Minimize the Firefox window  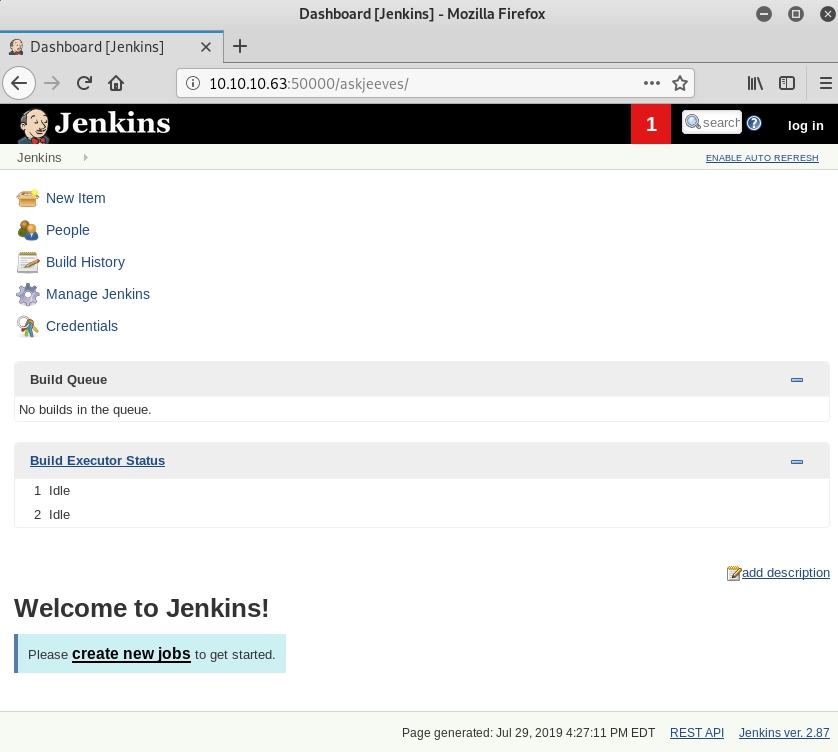tap(764, 14)
